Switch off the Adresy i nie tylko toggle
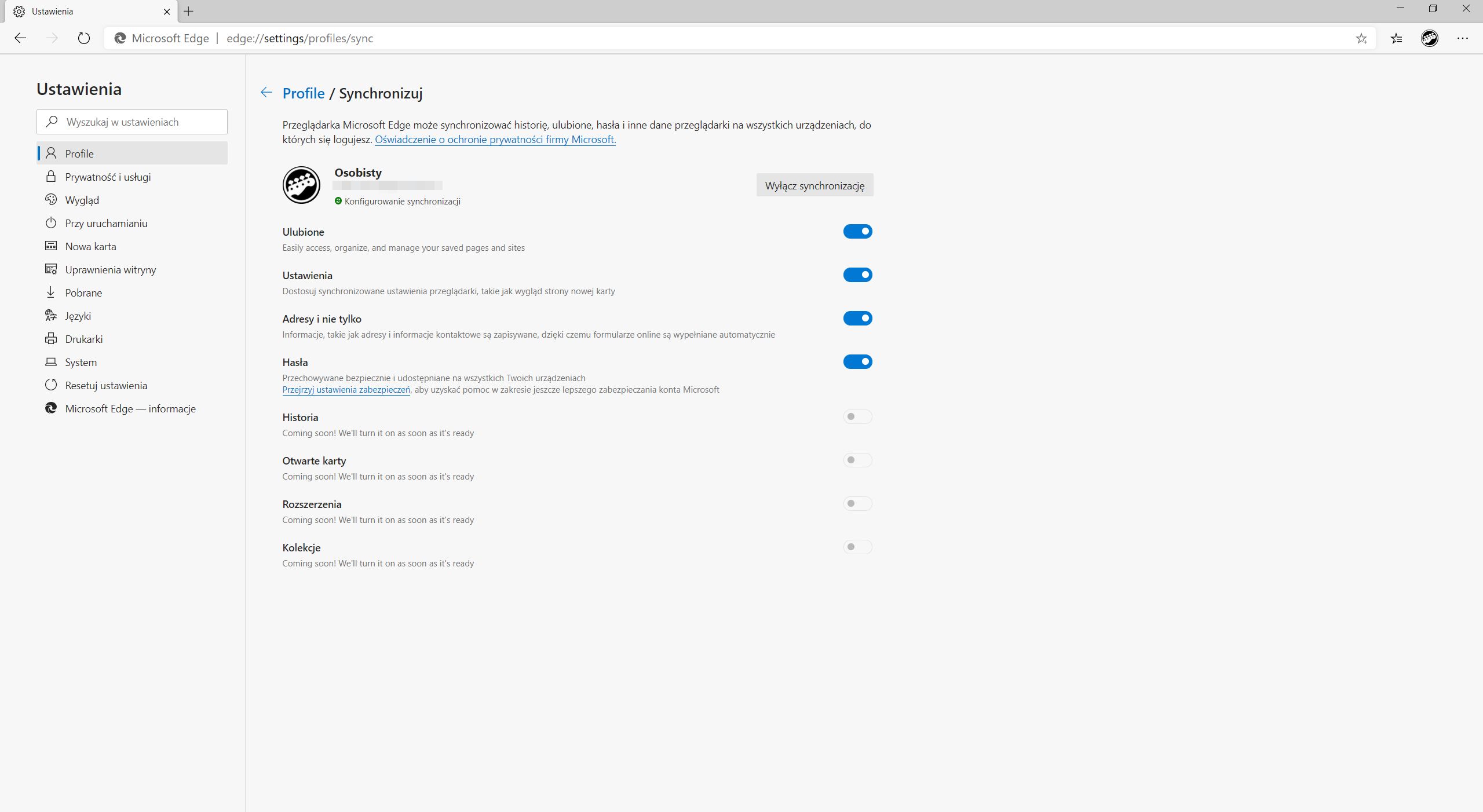Viewport: 1483px width, 812px height. point(857,319)
